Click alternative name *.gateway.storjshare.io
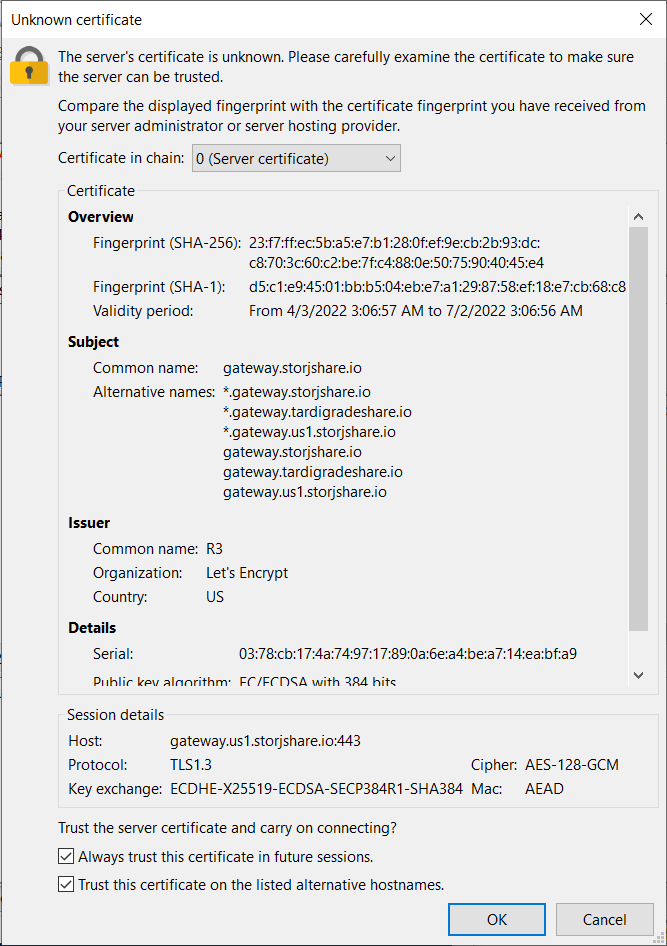This screenshot has width=667, height=946. [297, 392]
